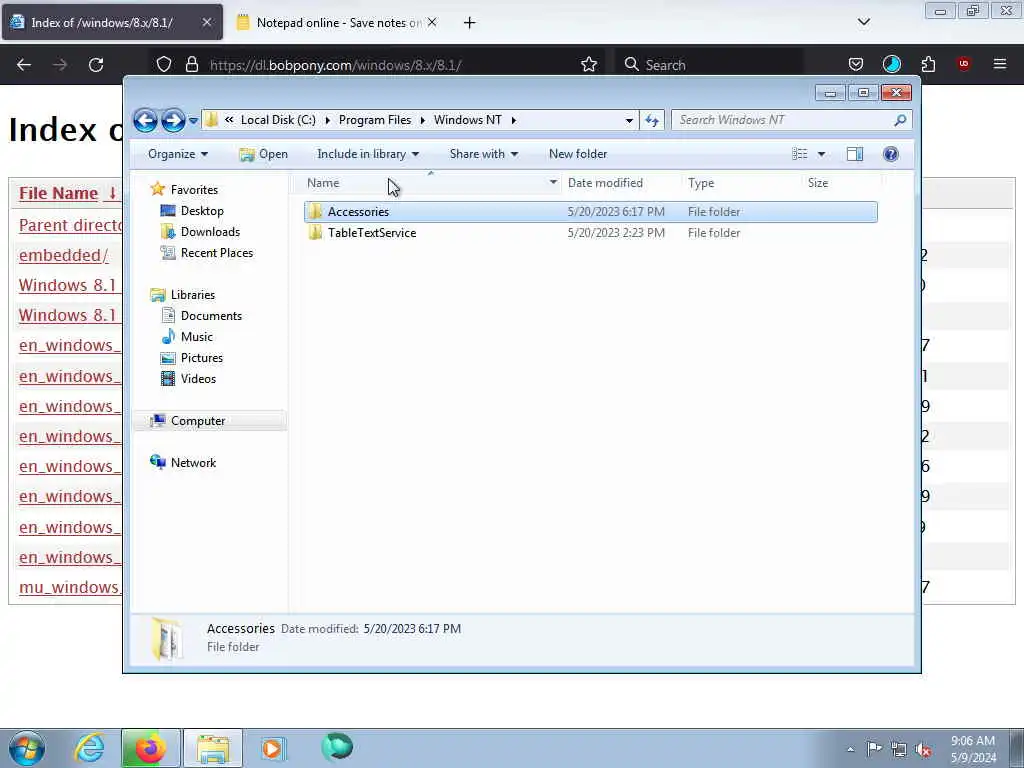Open Name column filter dropdown arrow
The width and height of the screenshot is (1024, 768).
(553, 183)
